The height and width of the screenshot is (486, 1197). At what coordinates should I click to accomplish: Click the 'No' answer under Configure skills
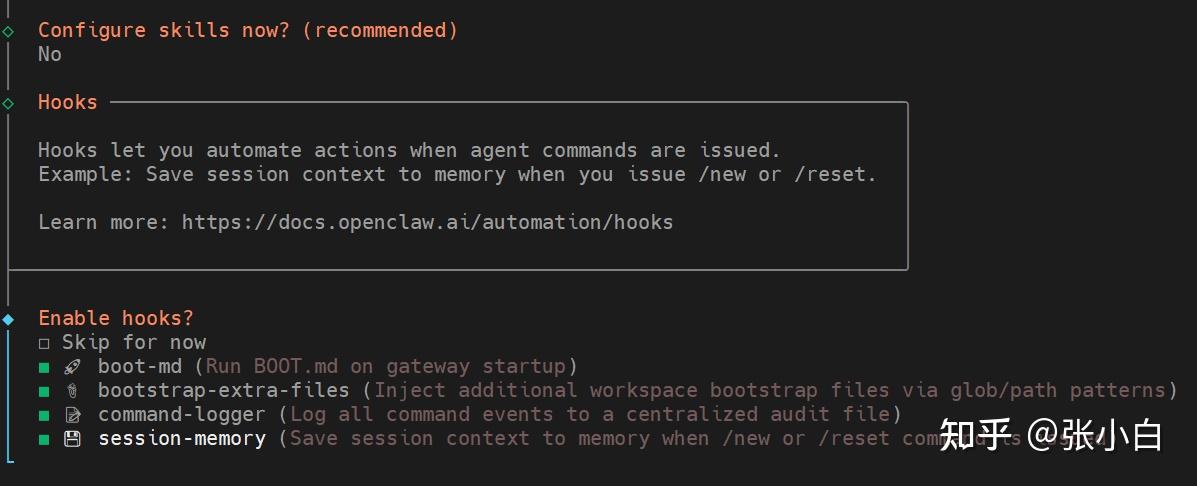50,55
